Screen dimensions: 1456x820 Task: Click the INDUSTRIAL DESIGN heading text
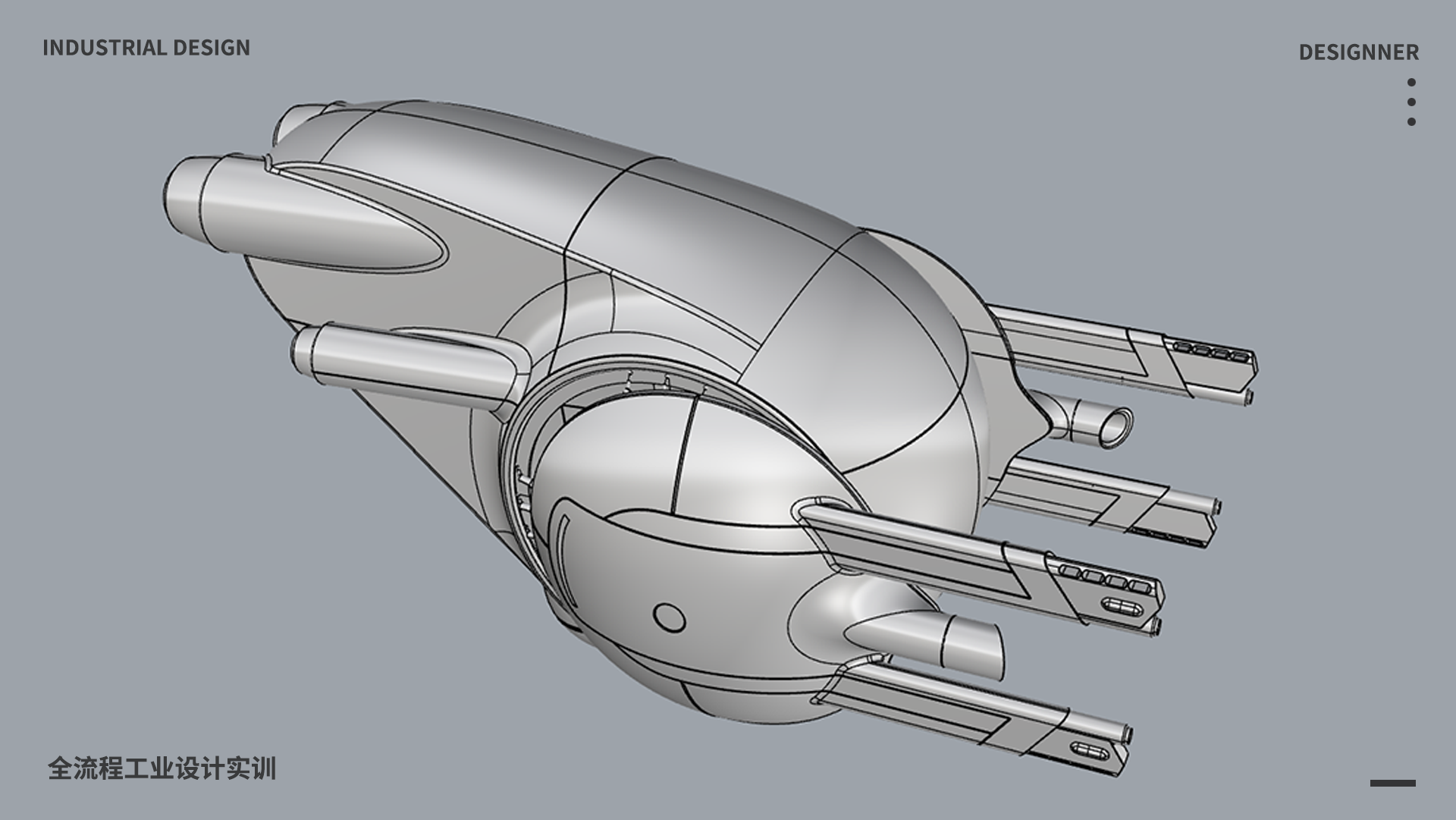pos(146,48)
